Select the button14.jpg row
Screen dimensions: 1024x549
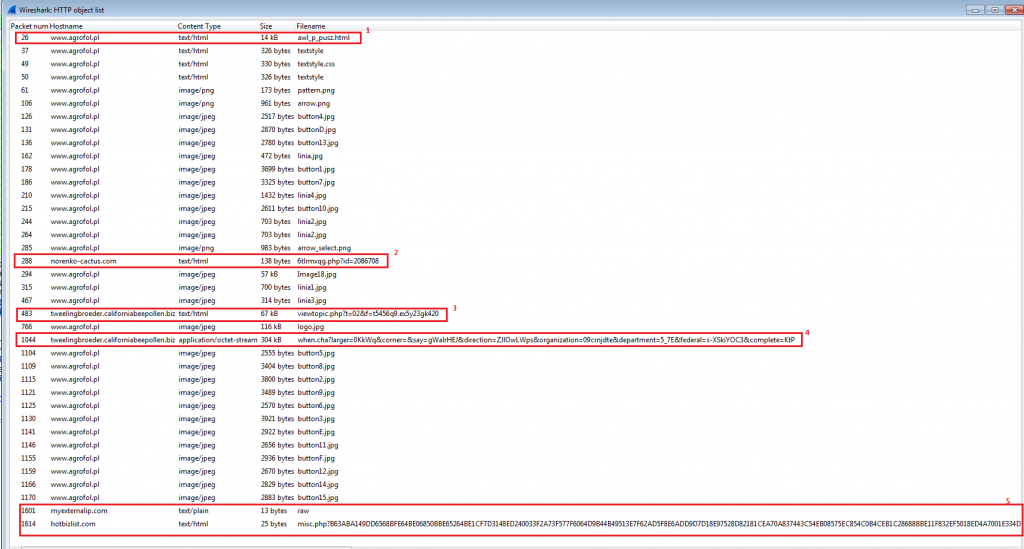pyautogui.click(x=516, y=484)
